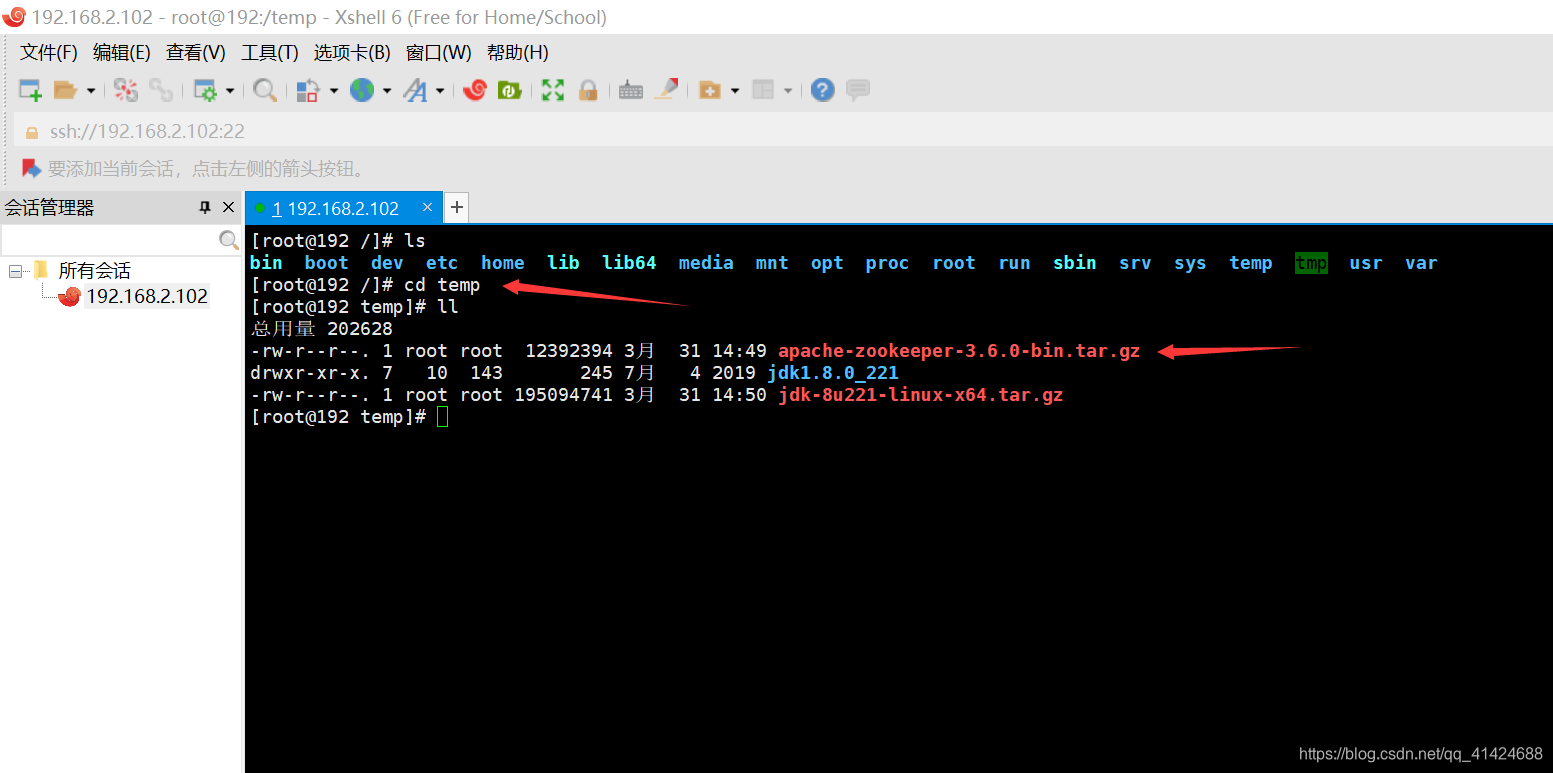Launch Xshell red swirl toolbar icon
This screenshot has height=773, width=1553.
(475, 90)
